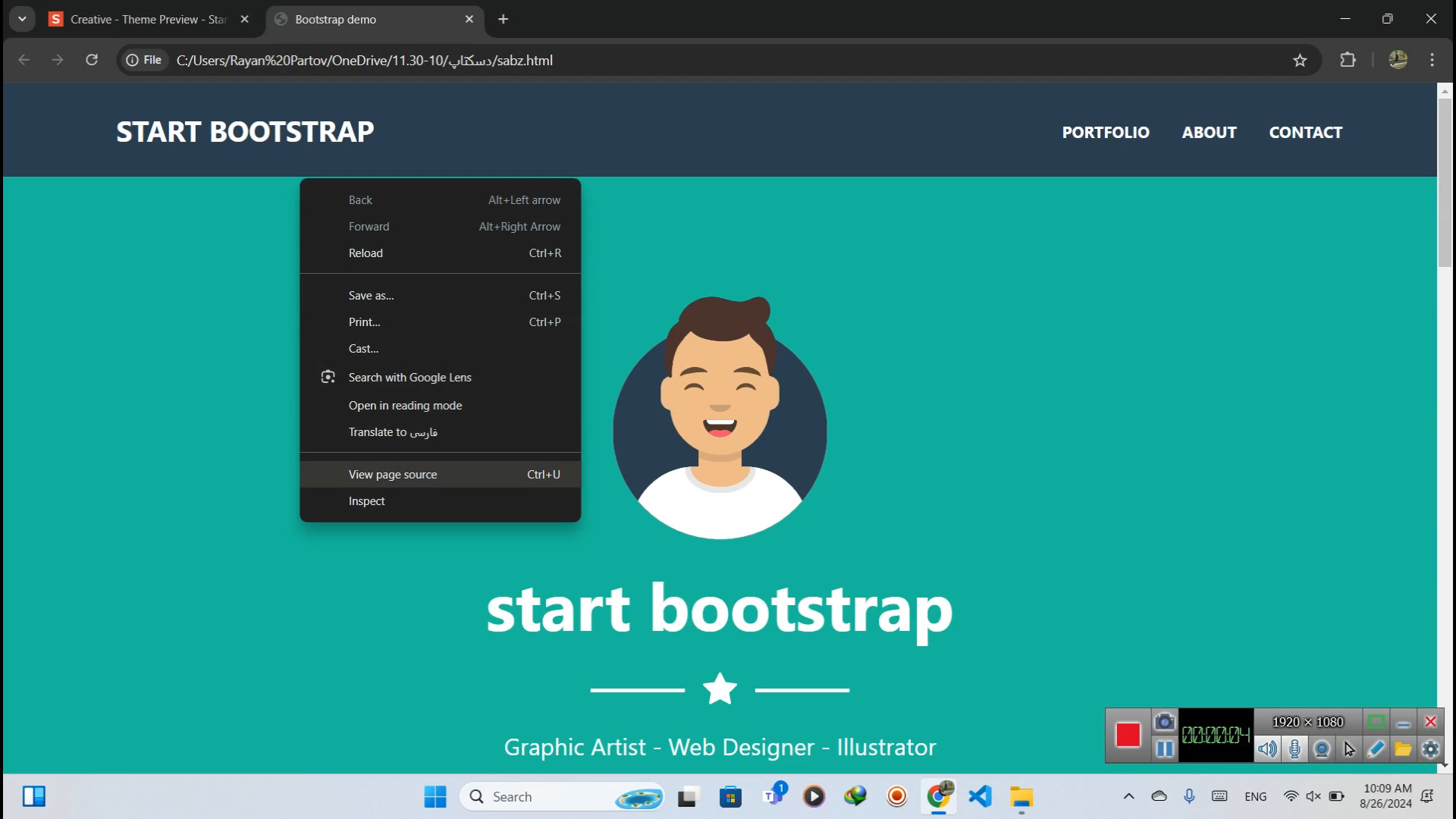Open the Chrome profile avatar
The height and width of the screenshot is (819, 1456).
1398,60
